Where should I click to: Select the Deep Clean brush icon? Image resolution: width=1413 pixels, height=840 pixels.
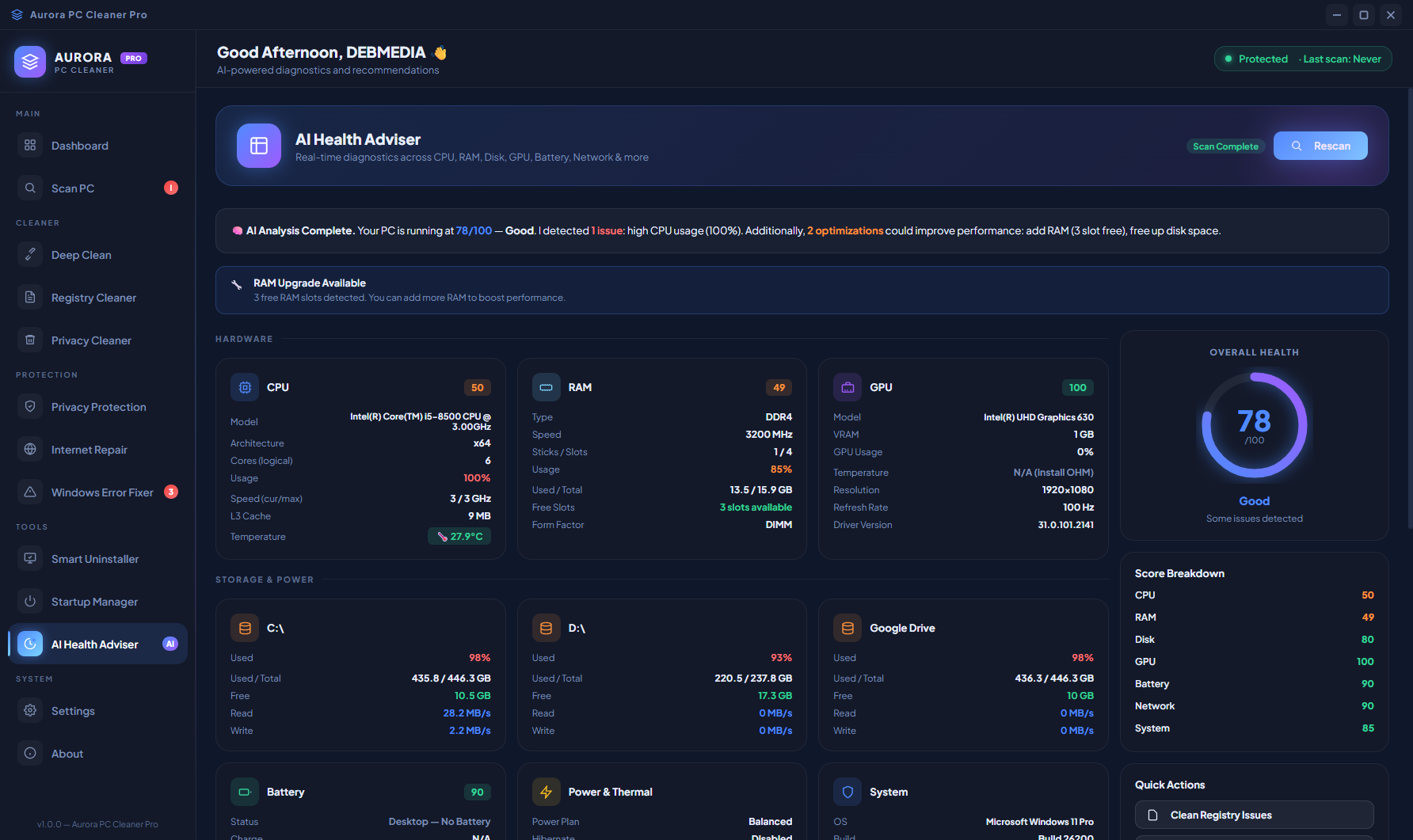pos(30,255)
